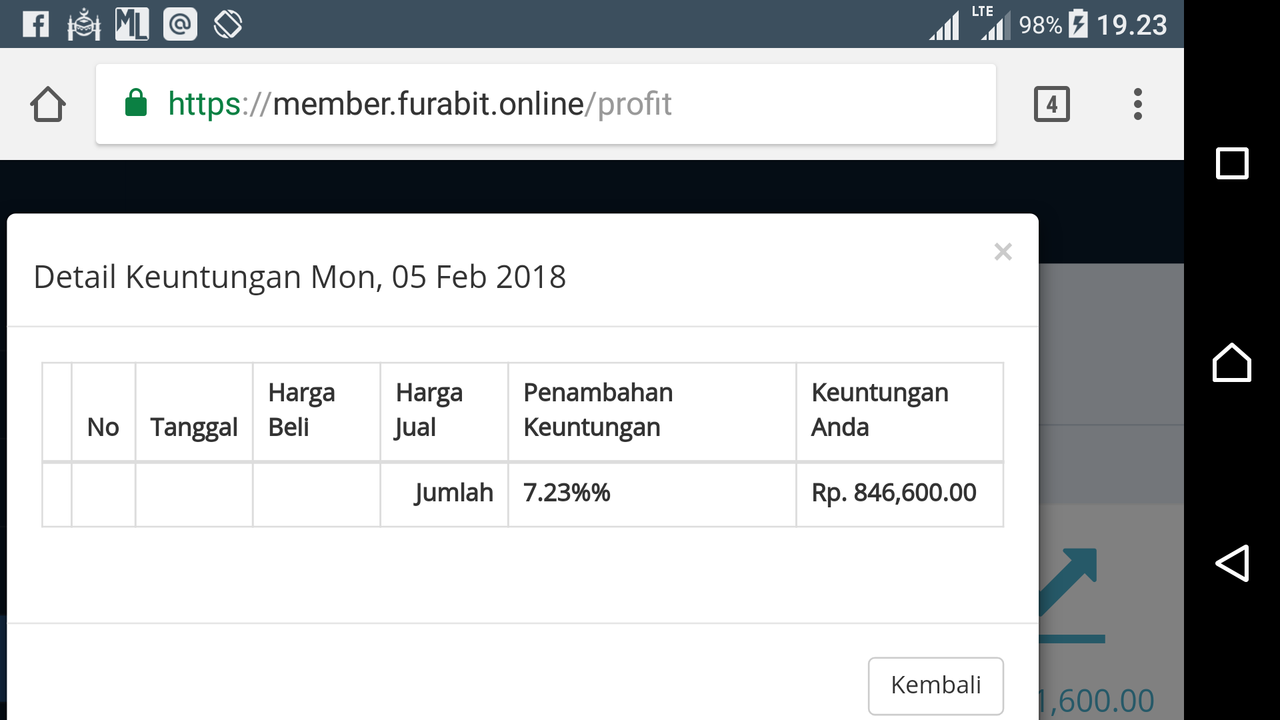Open recent apps with the square button
The width and height of the screenshot is (1280, 720).
(x=1232, y=163)
